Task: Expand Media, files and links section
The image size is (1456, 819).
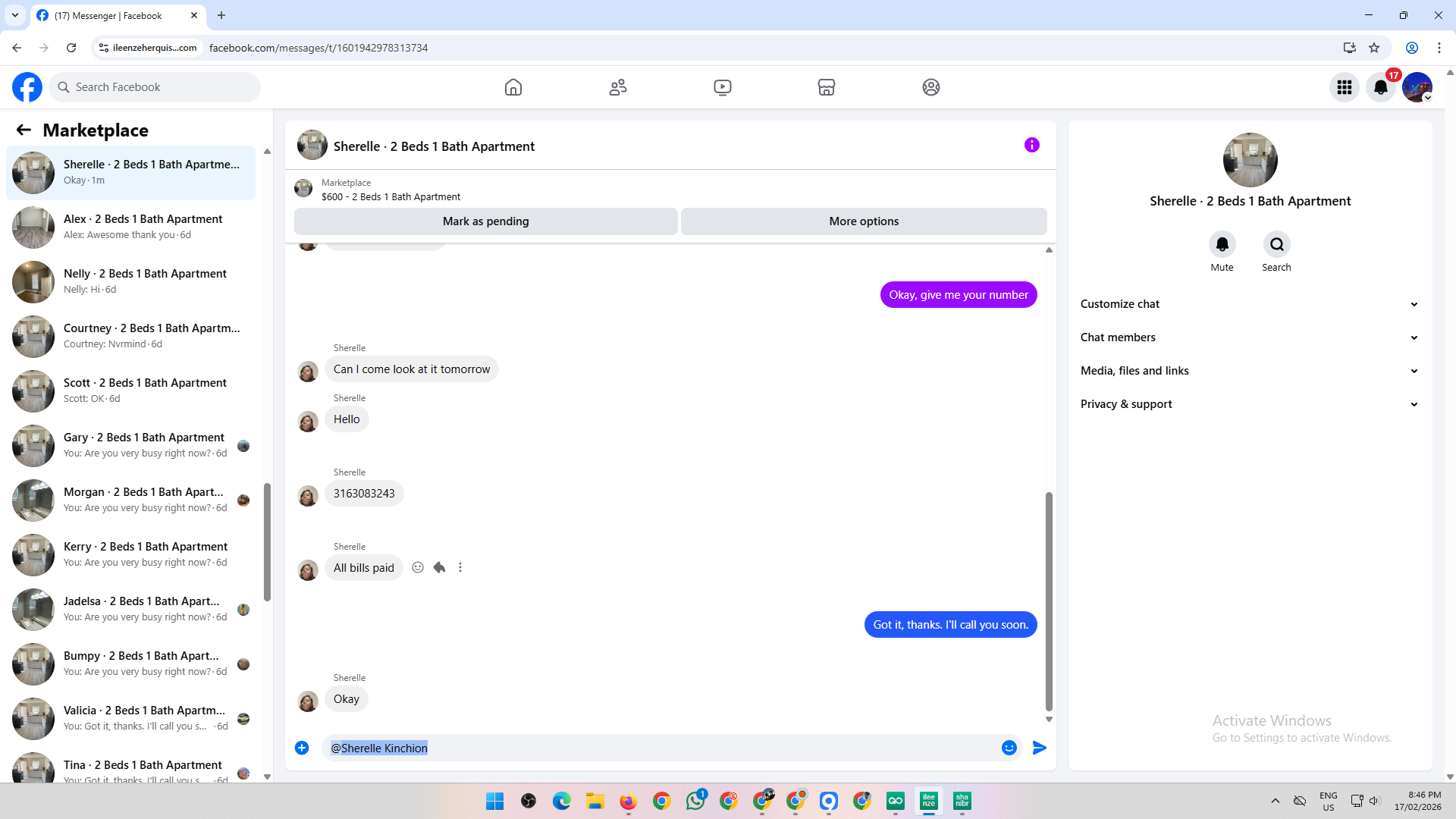Action: pos(1249,371)
